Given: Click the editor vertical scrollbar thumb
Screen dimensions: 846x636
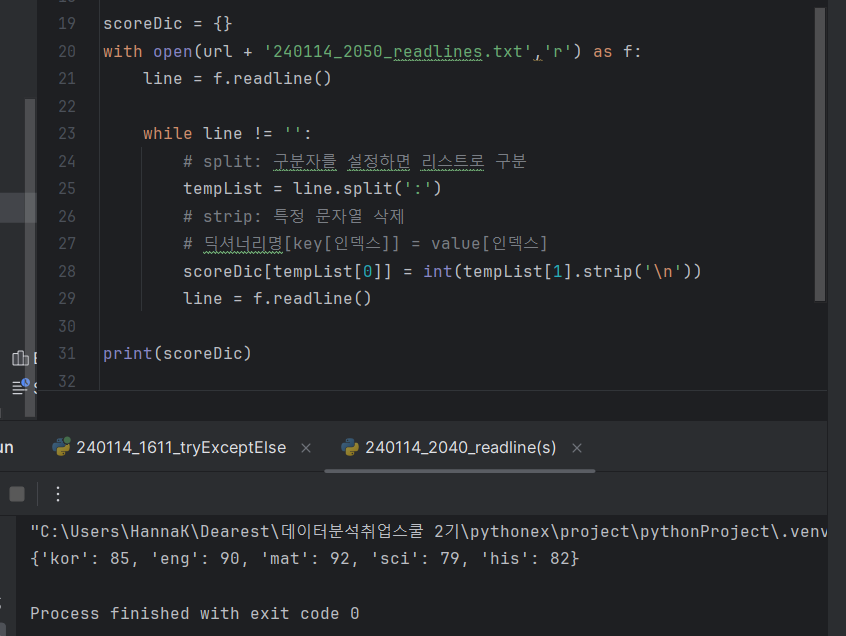Looking at the screenshot, I should [x=820, y=154].
